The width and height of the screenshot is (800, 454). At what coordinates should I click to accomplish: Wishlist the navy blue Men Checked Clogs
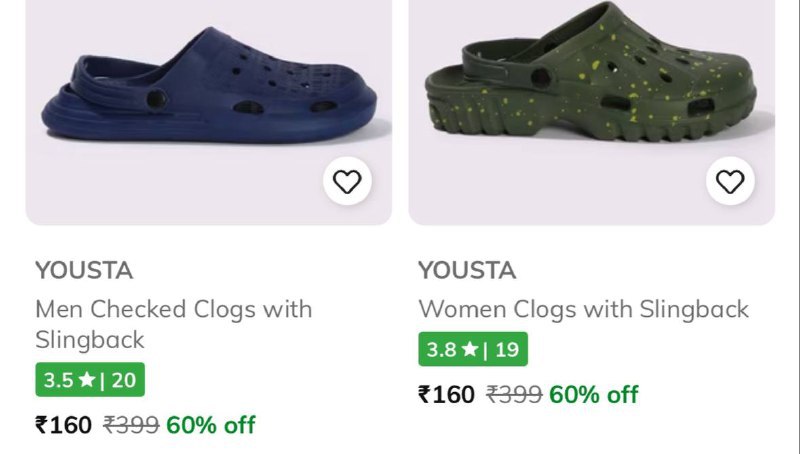347,181
